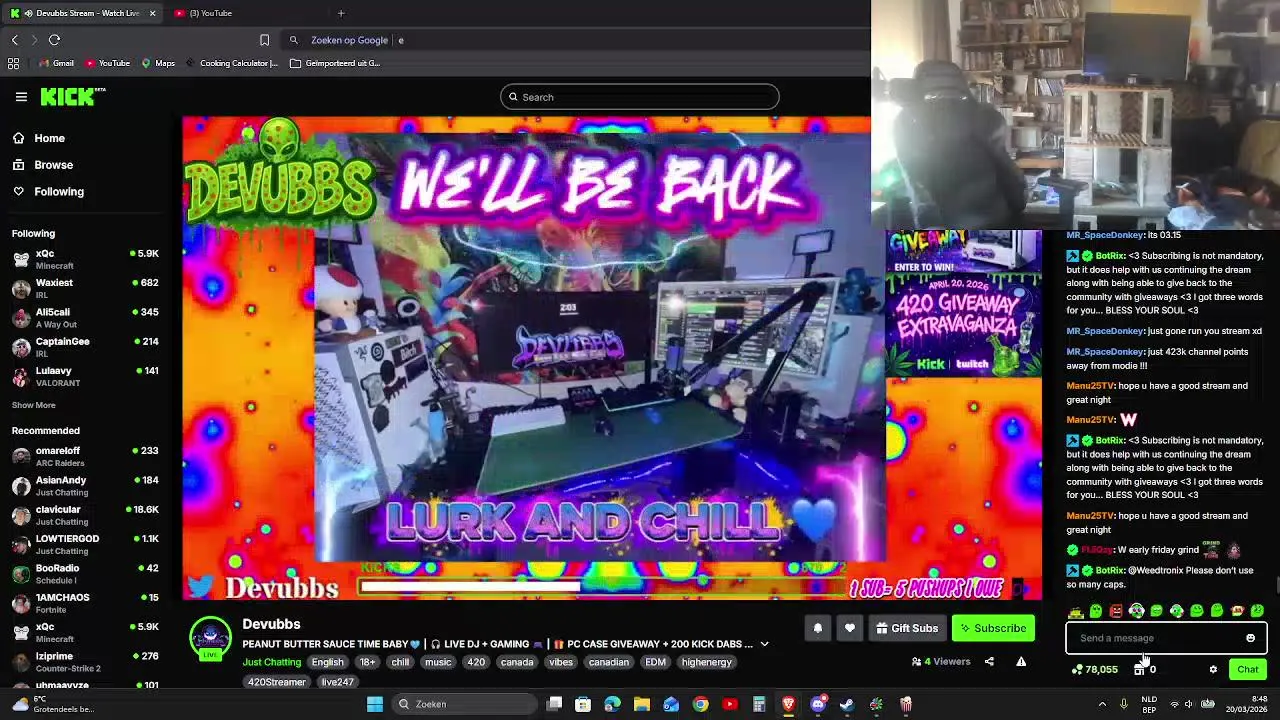Open Brave browser taskbar icon
This screenshot has height=720, width=1280.
click(788, 704)
